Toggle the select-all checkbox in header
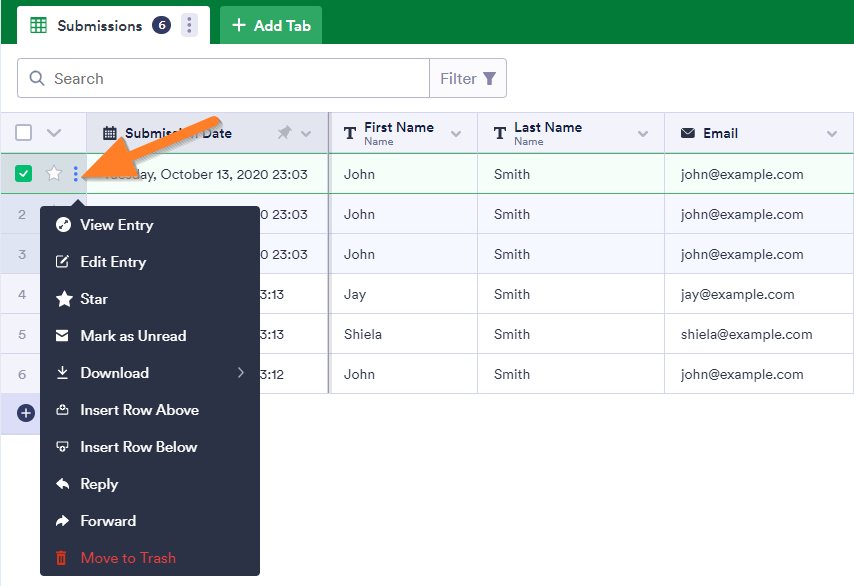This screenshot has height=586, width=854. (x=24, y=133)
